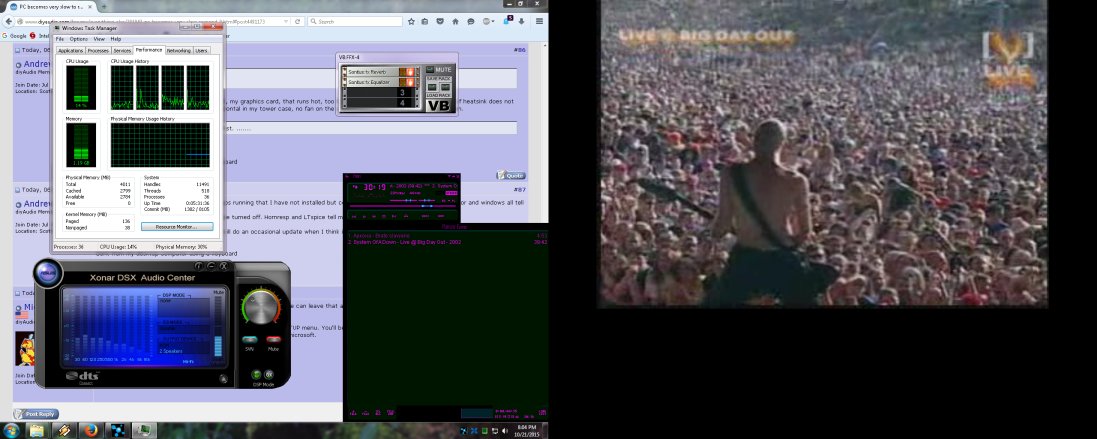
Task: Switch to the Applications tab
Action: pos(71,50)
